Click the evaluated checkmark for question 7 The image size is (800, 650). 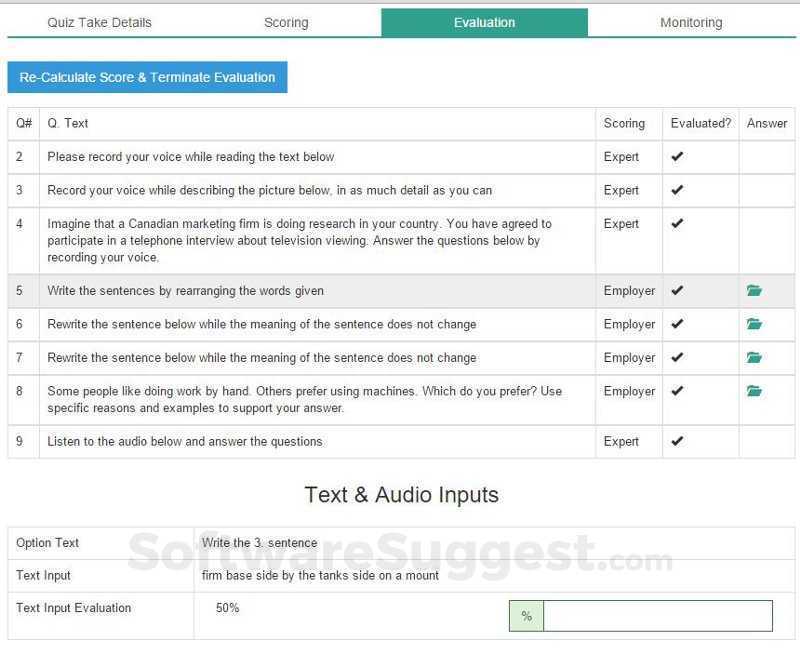tap(677, 358)
